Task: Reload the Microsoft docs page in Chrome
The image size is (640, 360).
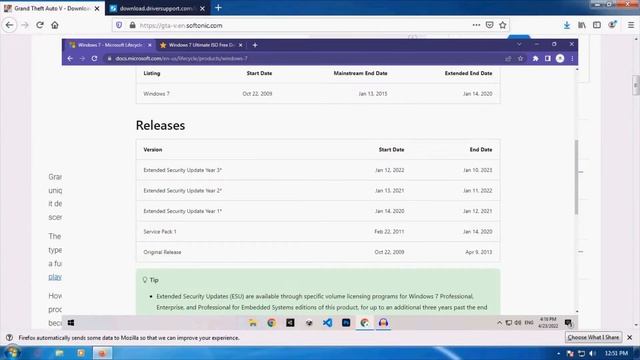Action: click(x=94, y=58)
